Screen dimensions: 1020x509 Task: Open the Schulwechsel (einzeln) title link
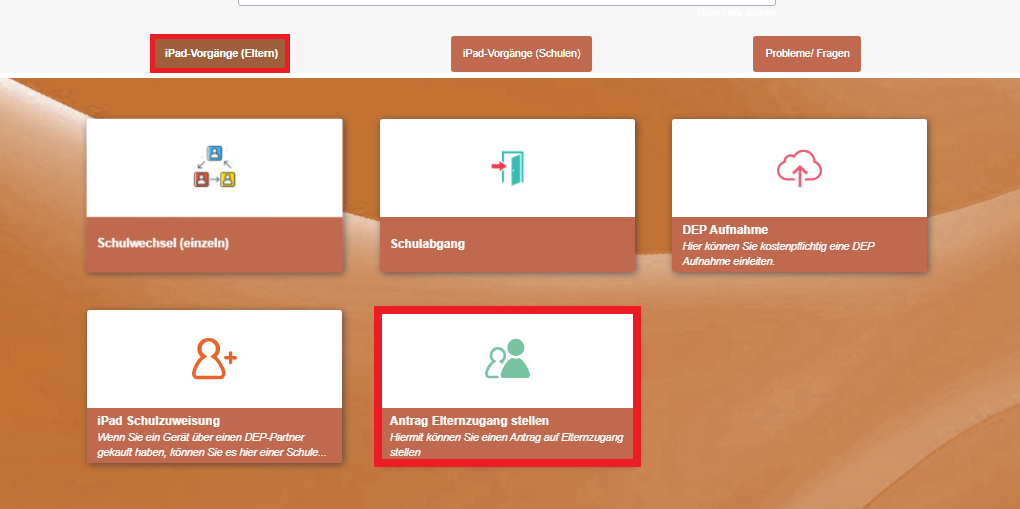pos(163,243)
